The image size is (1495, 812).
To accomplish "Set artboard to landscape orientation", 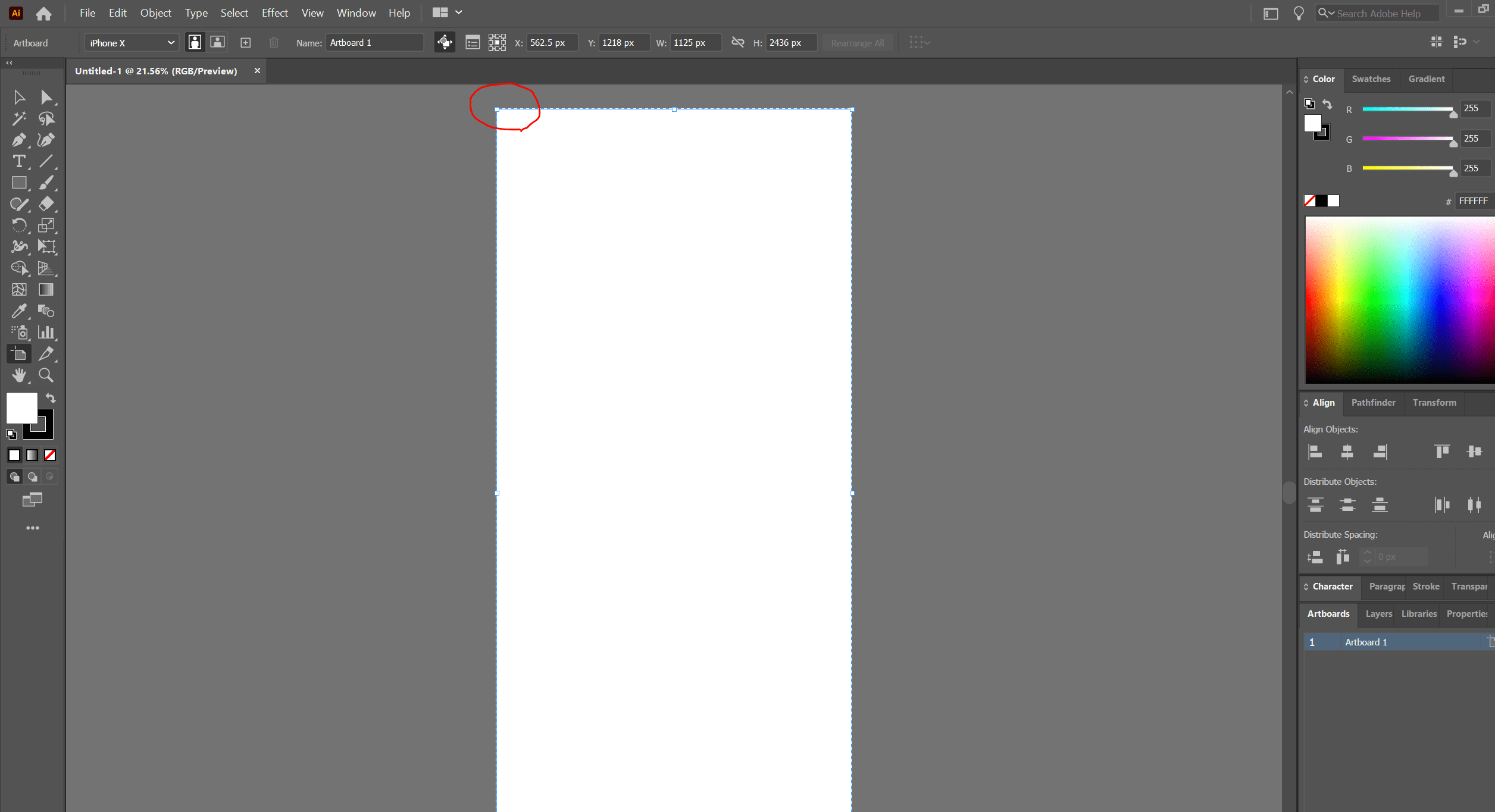I will tap(217, 42).
